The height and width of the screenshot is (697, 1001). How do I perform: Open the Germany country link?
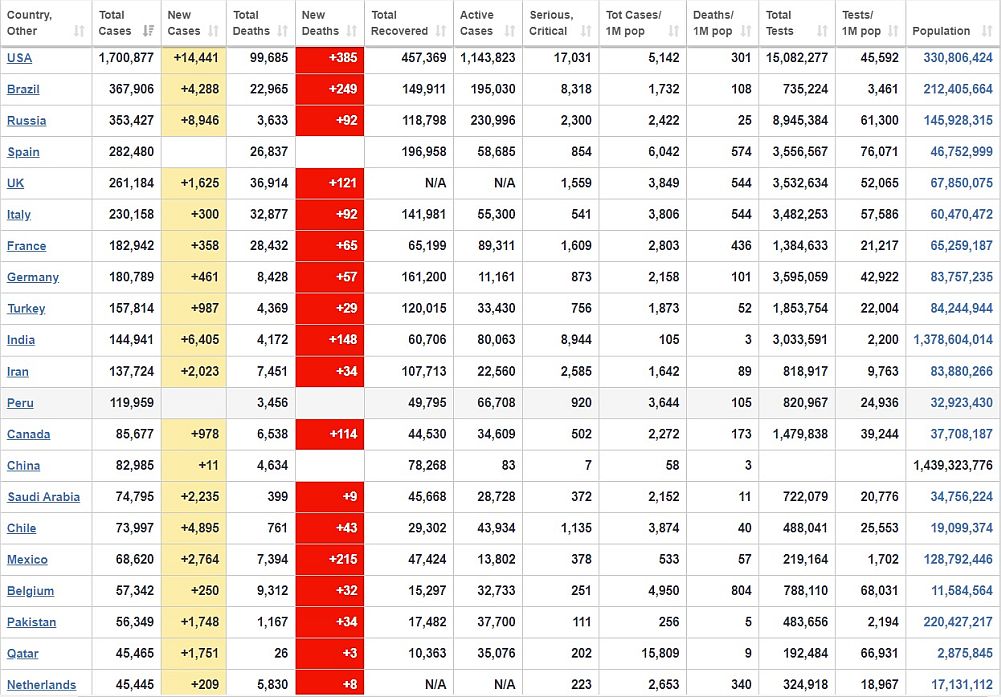tap(33, 277)
